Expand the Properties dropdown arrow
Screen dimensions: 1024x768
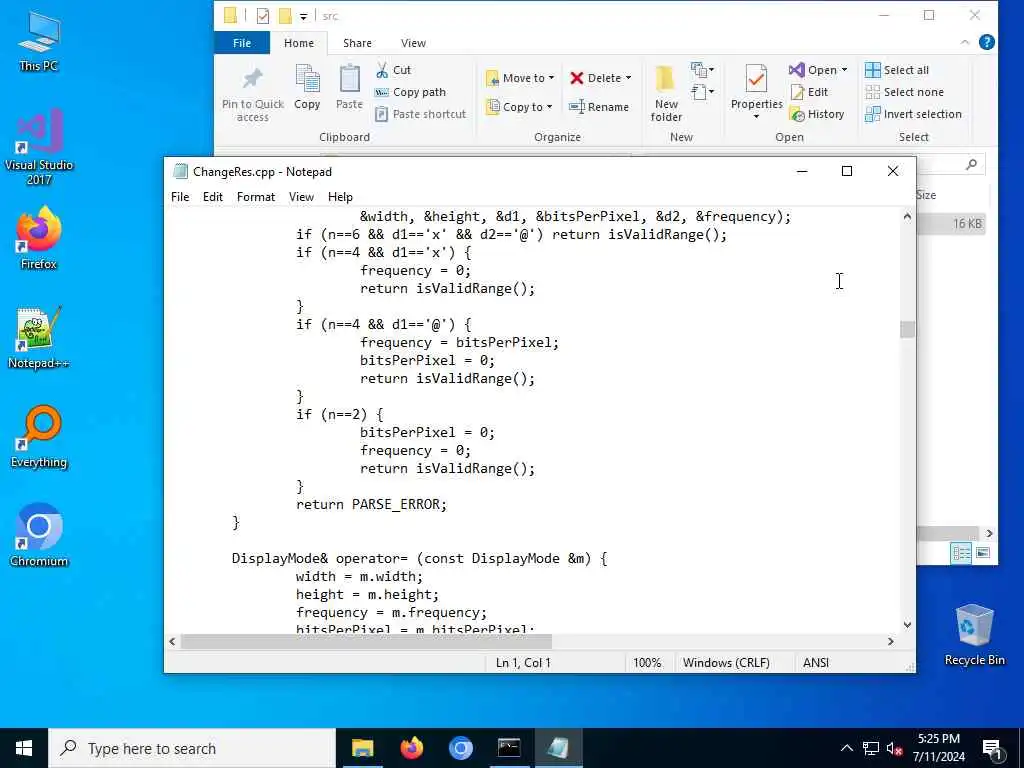tap(756, 117)
